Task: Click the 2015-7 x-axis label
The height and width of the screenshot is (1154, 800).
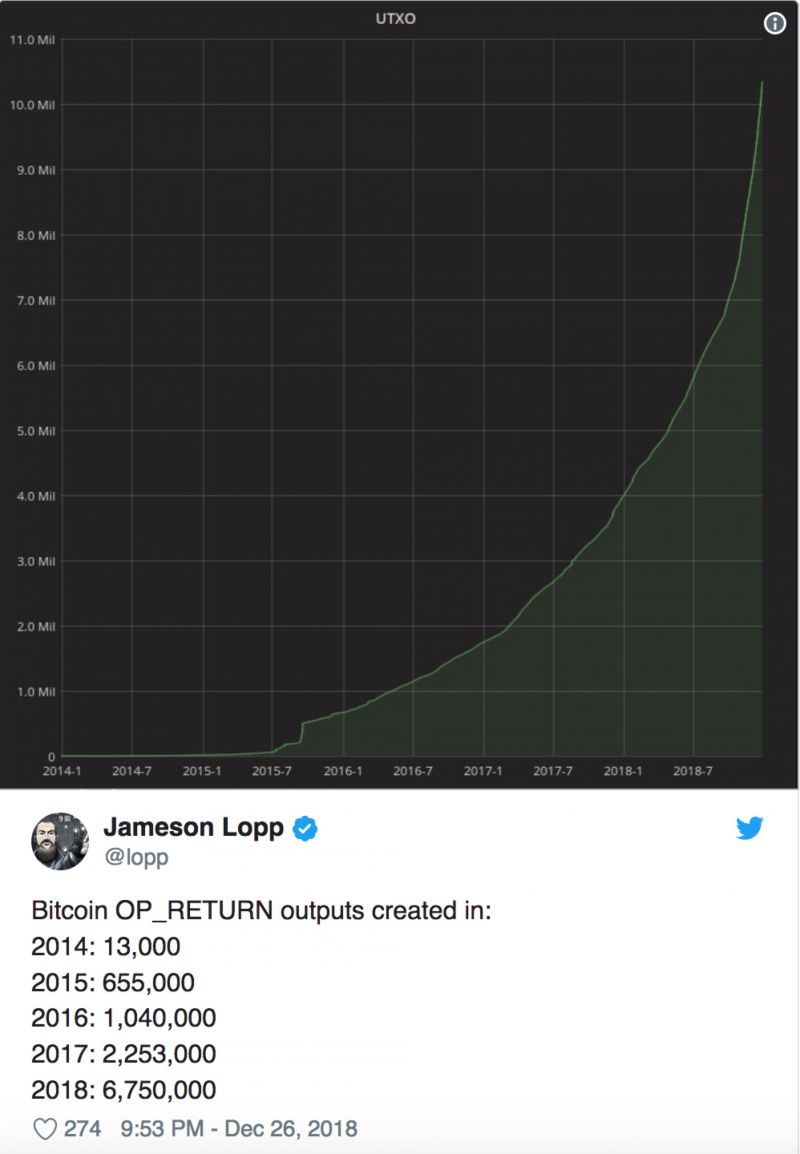Action: 272,771
